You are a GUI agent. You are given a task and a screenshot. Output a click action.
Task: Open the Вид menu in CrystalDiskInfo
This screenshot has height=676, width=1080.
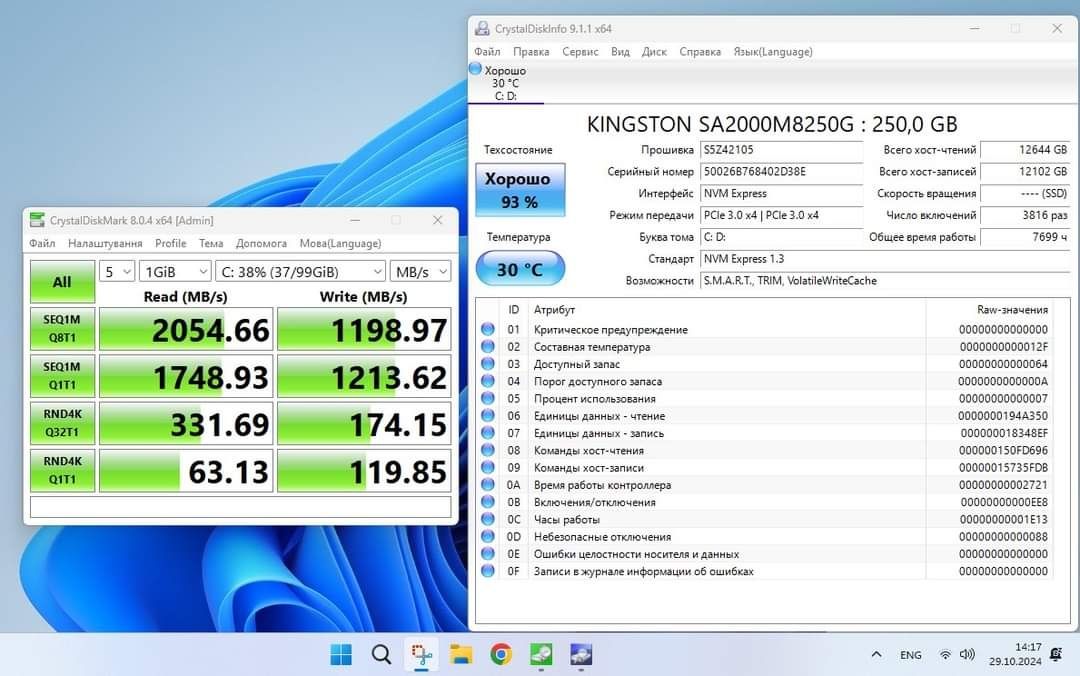coord(620,52)
